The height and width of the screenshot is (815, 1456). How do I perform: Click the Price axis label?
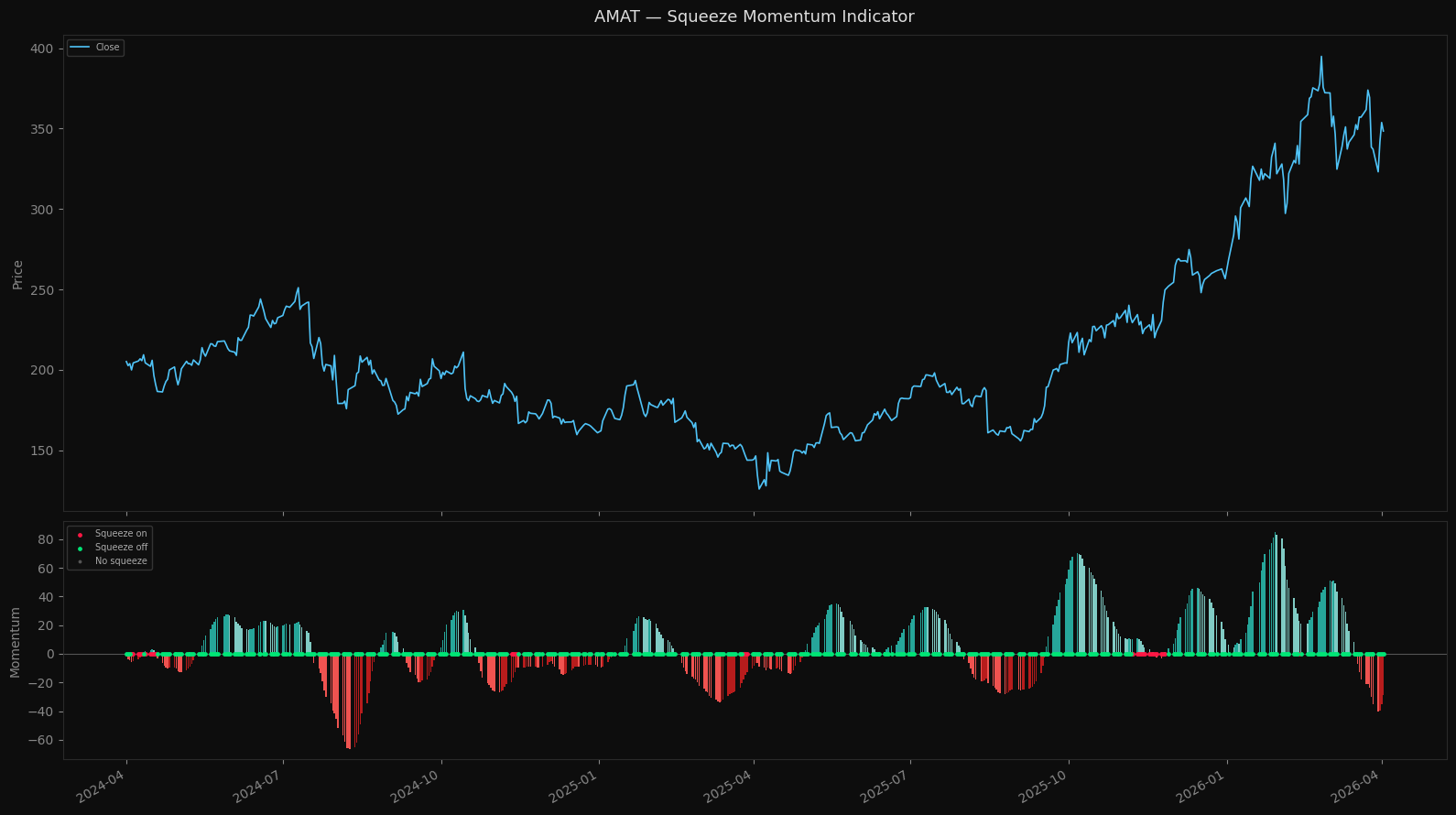click(x=17, y=275)
